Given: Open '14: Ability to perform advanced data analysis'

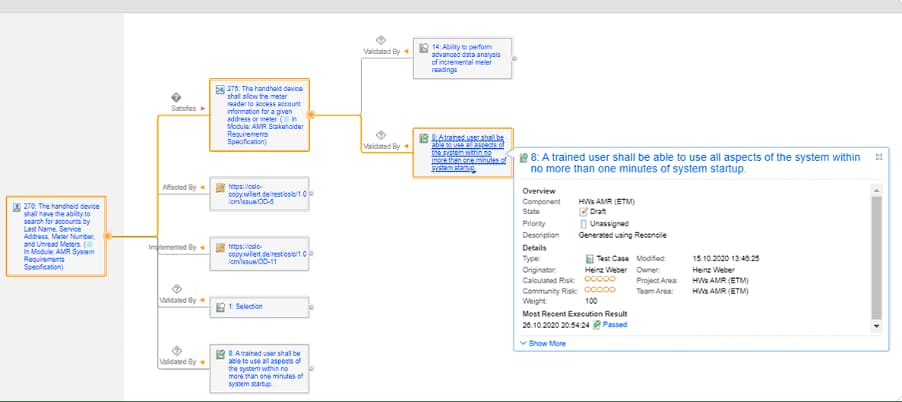Looking at the screenshot, I should 467,58.
